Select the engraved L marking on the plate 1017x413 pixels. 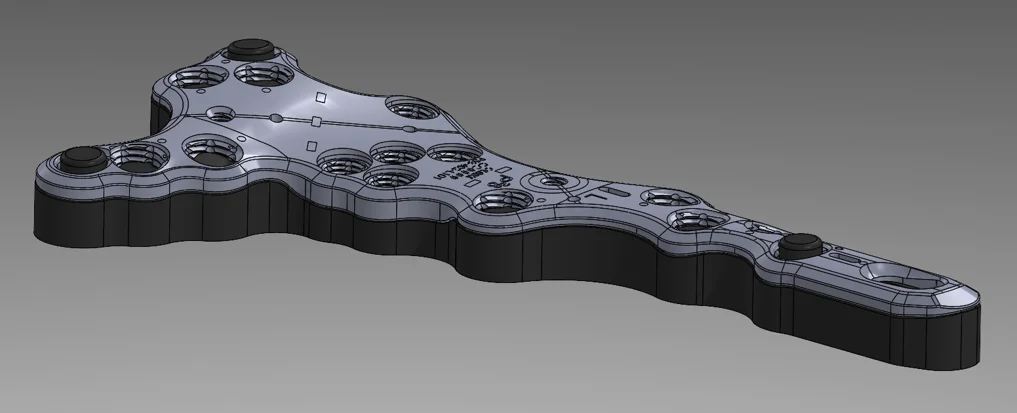pyautogui.click(x=595, y=196)
